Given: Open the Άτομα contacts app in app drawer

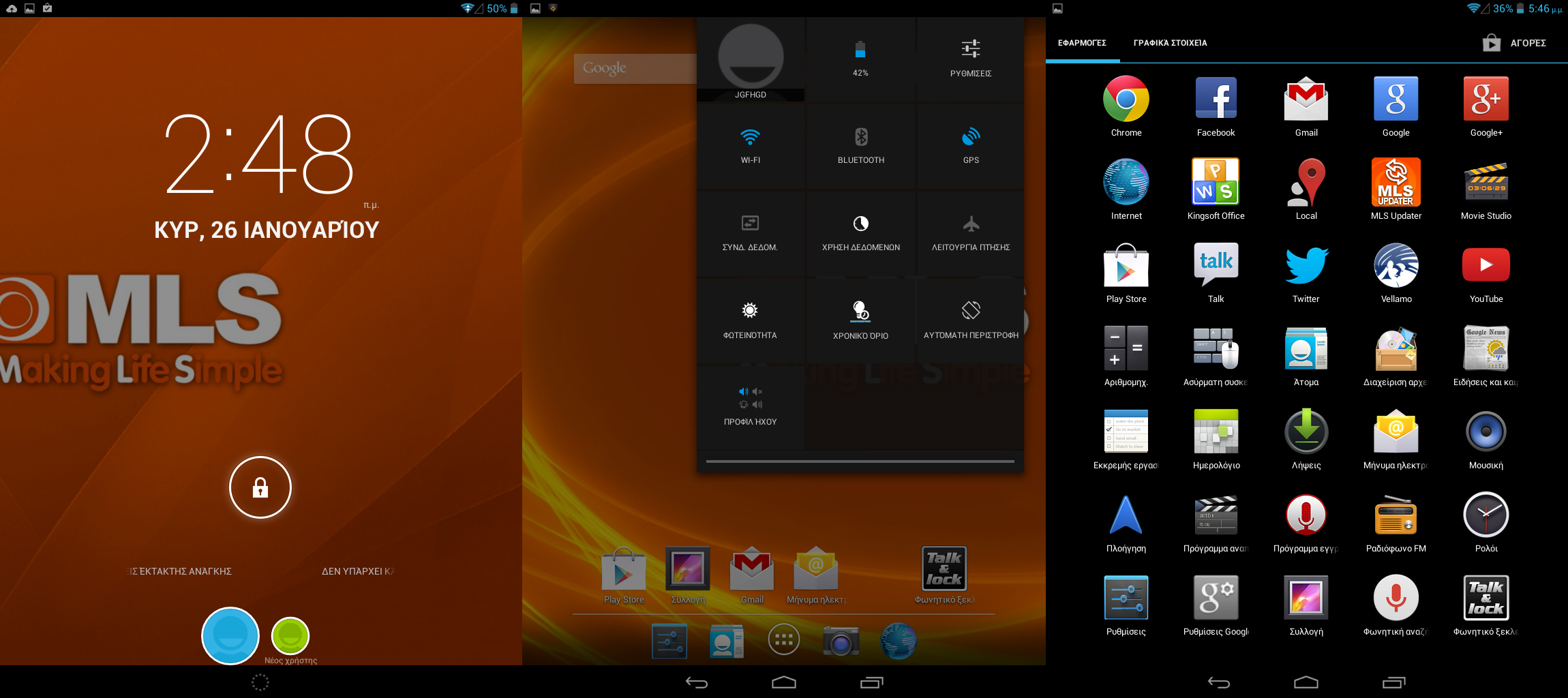Looking at the screenshot, I should tap(1306, 348).
